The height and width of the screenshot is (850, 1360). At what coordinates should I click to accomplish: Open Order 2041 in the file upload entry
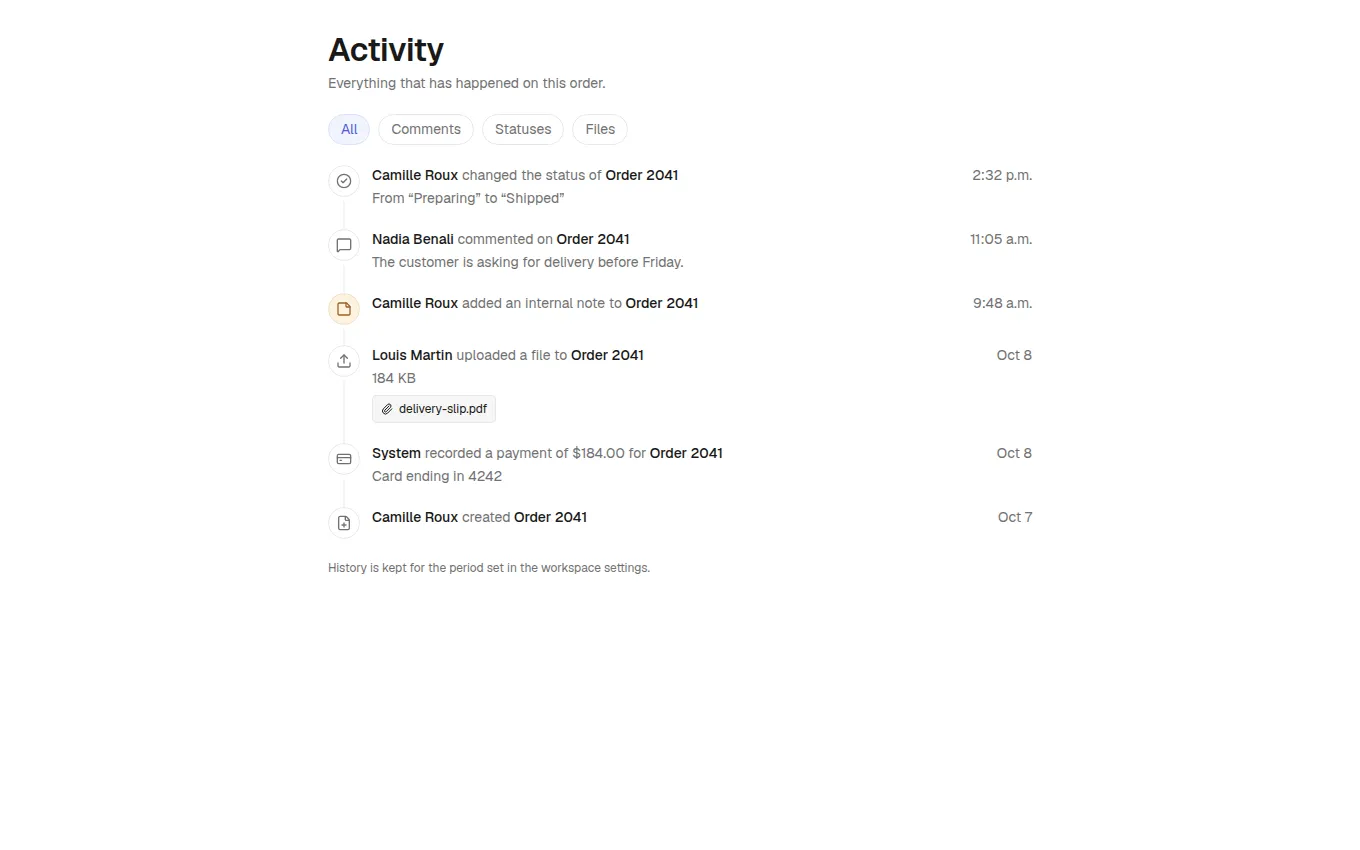[607, 355]
